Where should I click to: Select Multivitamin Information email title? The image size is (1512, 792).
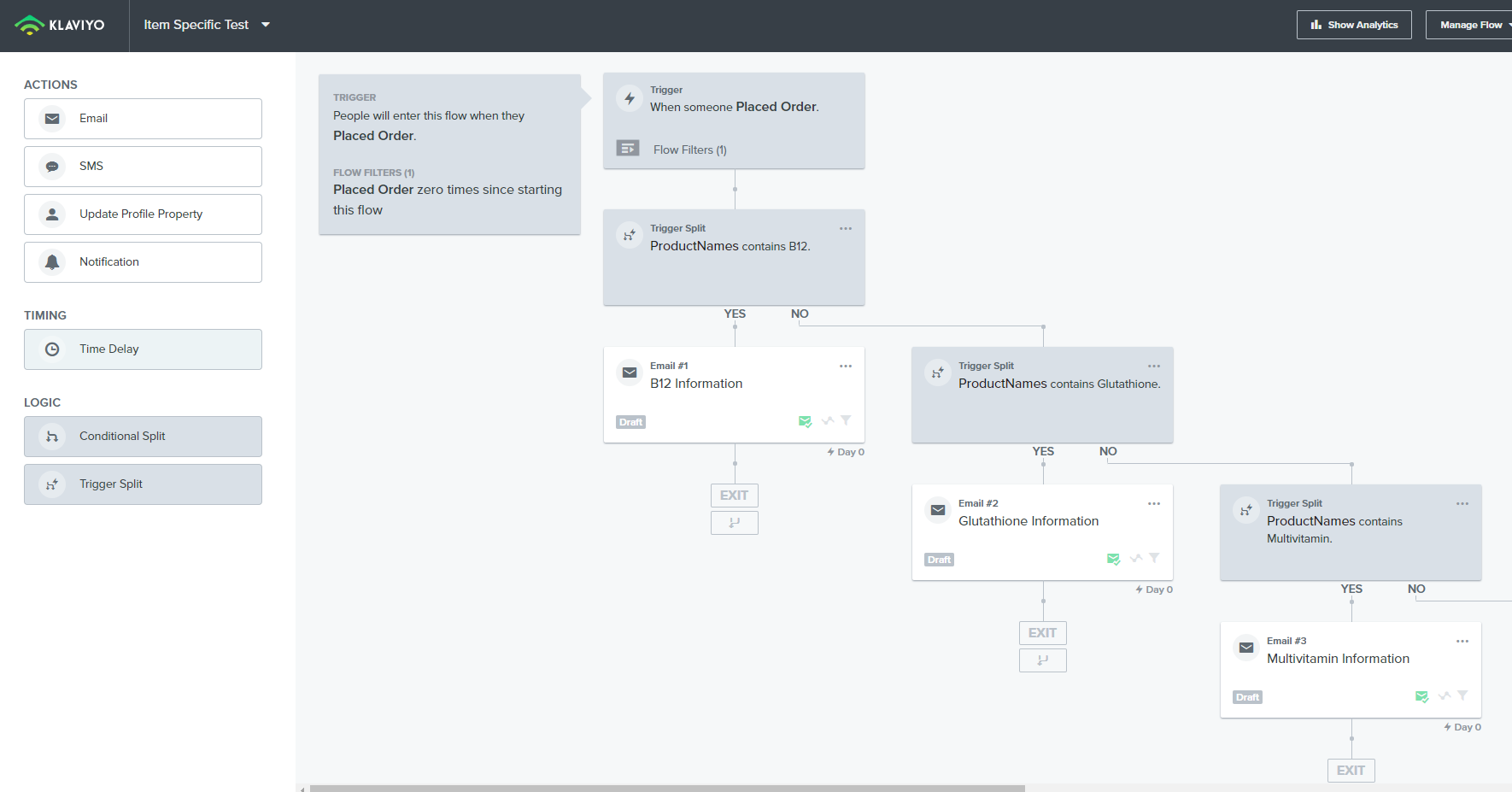click(x=1338, y=659)
